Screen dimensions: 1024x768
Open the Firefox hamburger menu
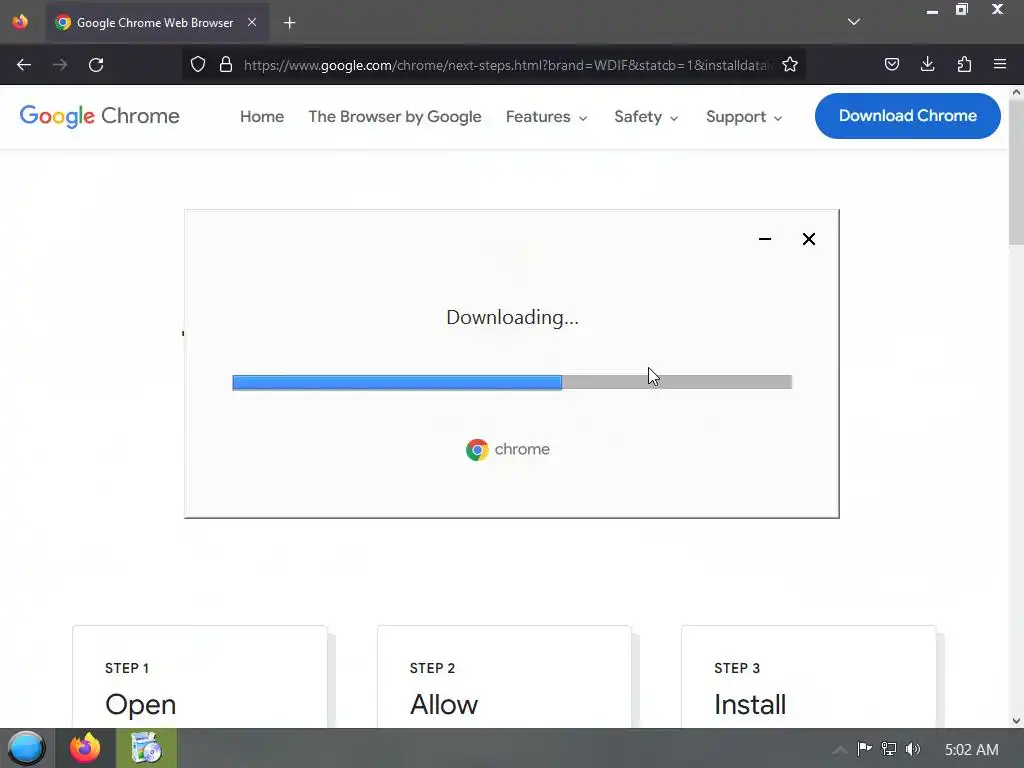[x=1000, y=64]
